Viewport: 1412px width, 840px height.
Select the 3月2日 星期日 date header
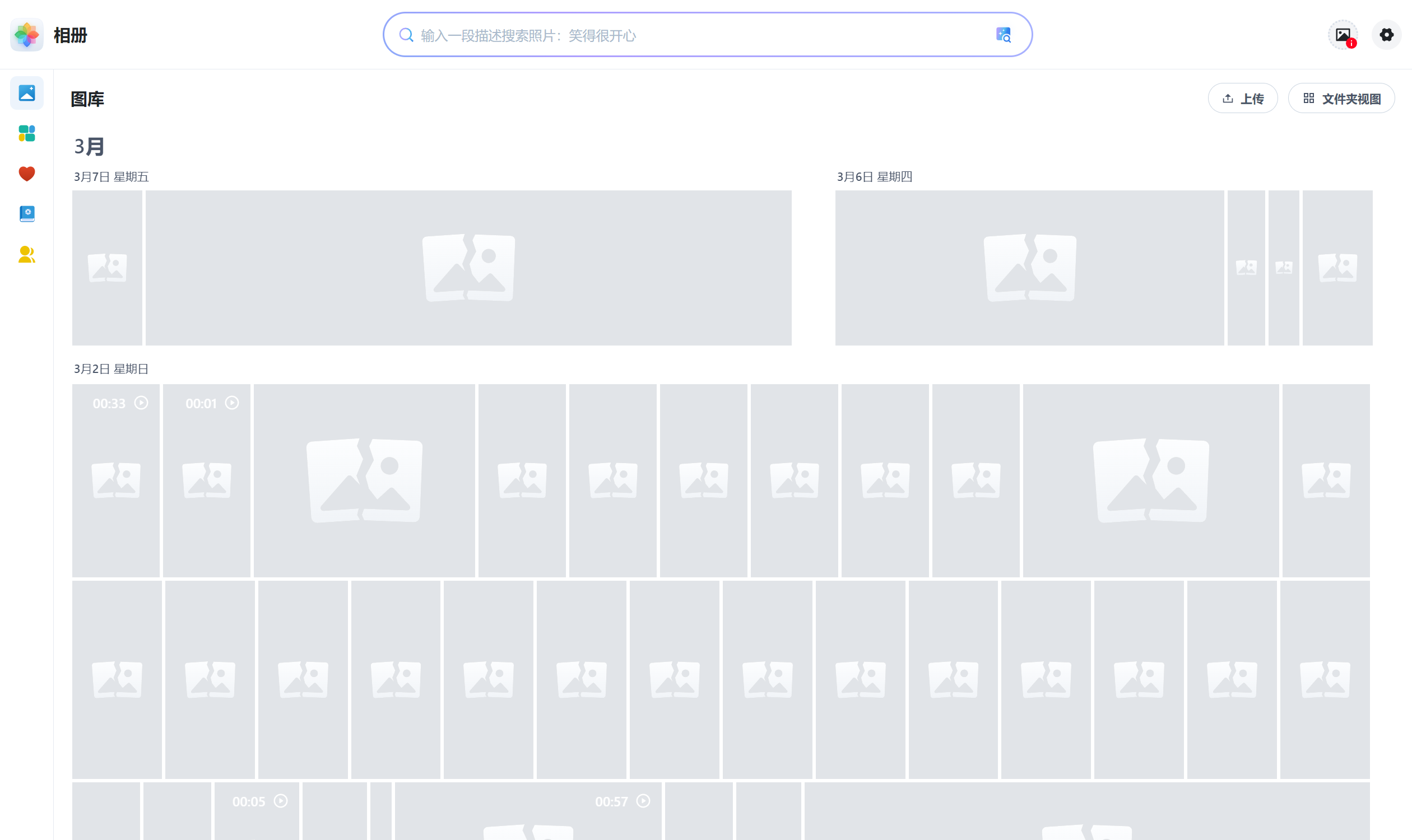[111, 369]
